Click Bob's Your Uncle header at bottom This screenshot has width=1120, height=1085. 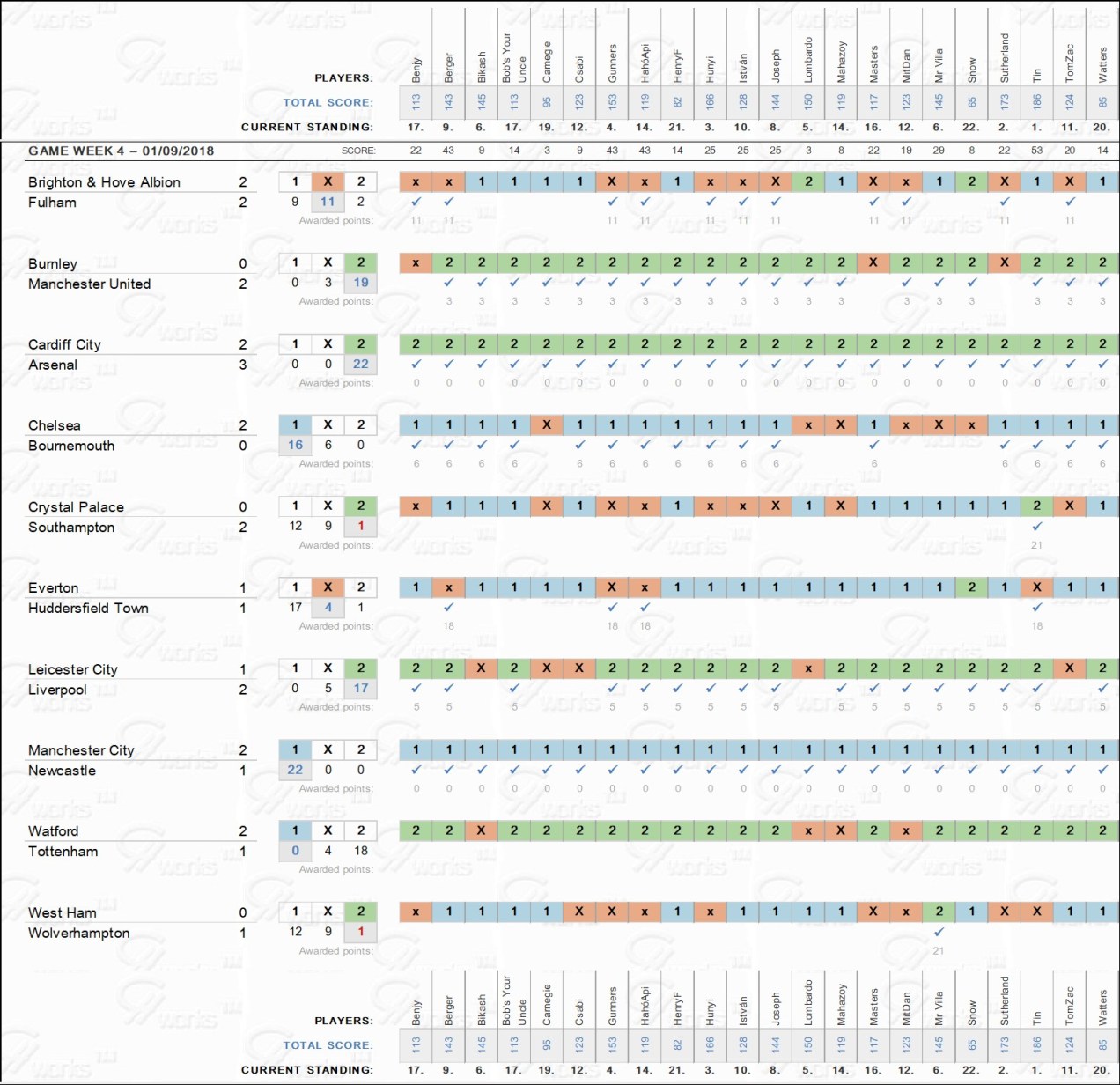tap(513, 1000)
